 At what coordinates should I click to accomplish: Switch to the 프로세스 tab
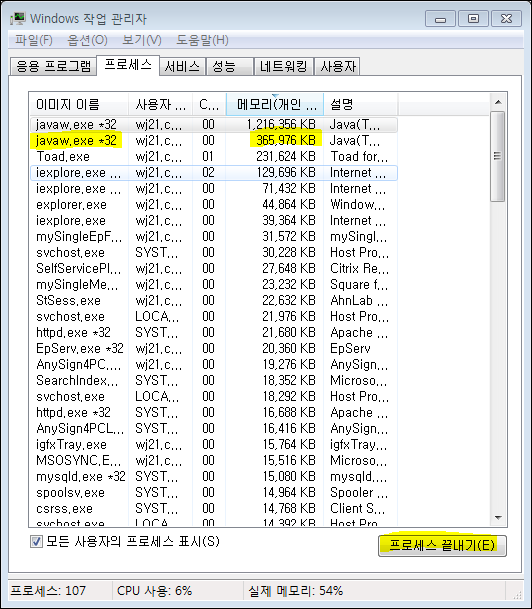tap(128, 65)
